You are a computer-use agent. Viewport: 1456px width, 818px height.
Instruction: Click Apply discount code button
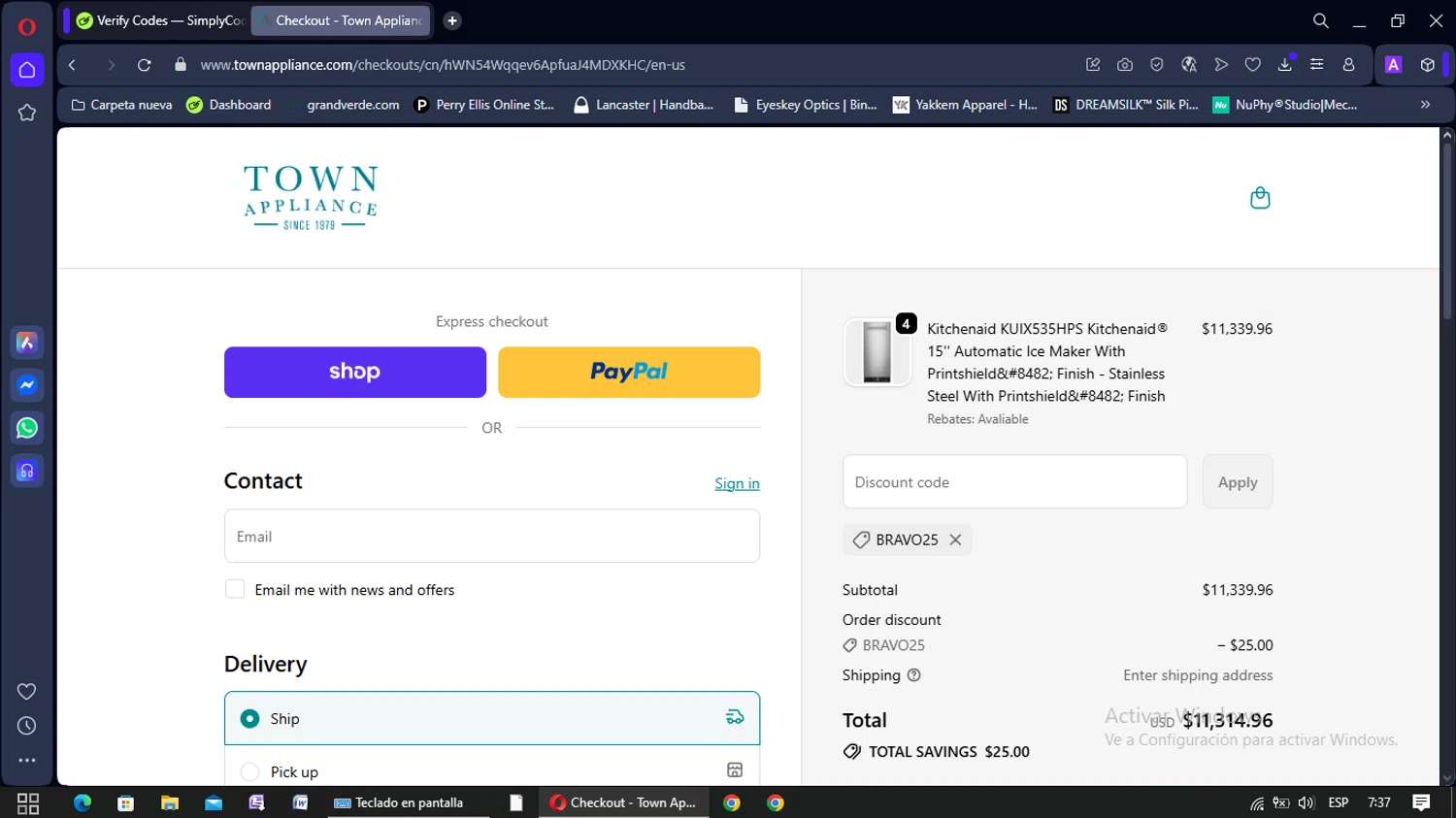pos(1238,482)
